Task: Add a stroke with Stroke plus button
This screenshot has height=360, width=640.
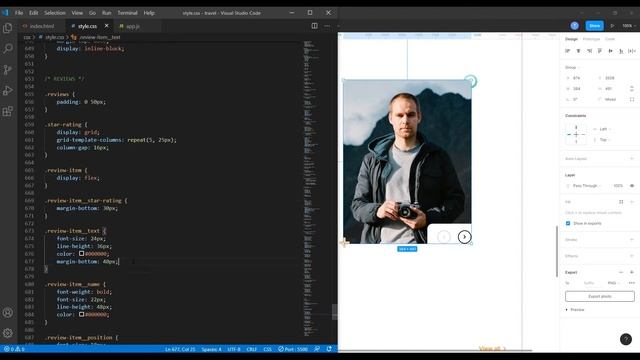Action: coord(632,240)
